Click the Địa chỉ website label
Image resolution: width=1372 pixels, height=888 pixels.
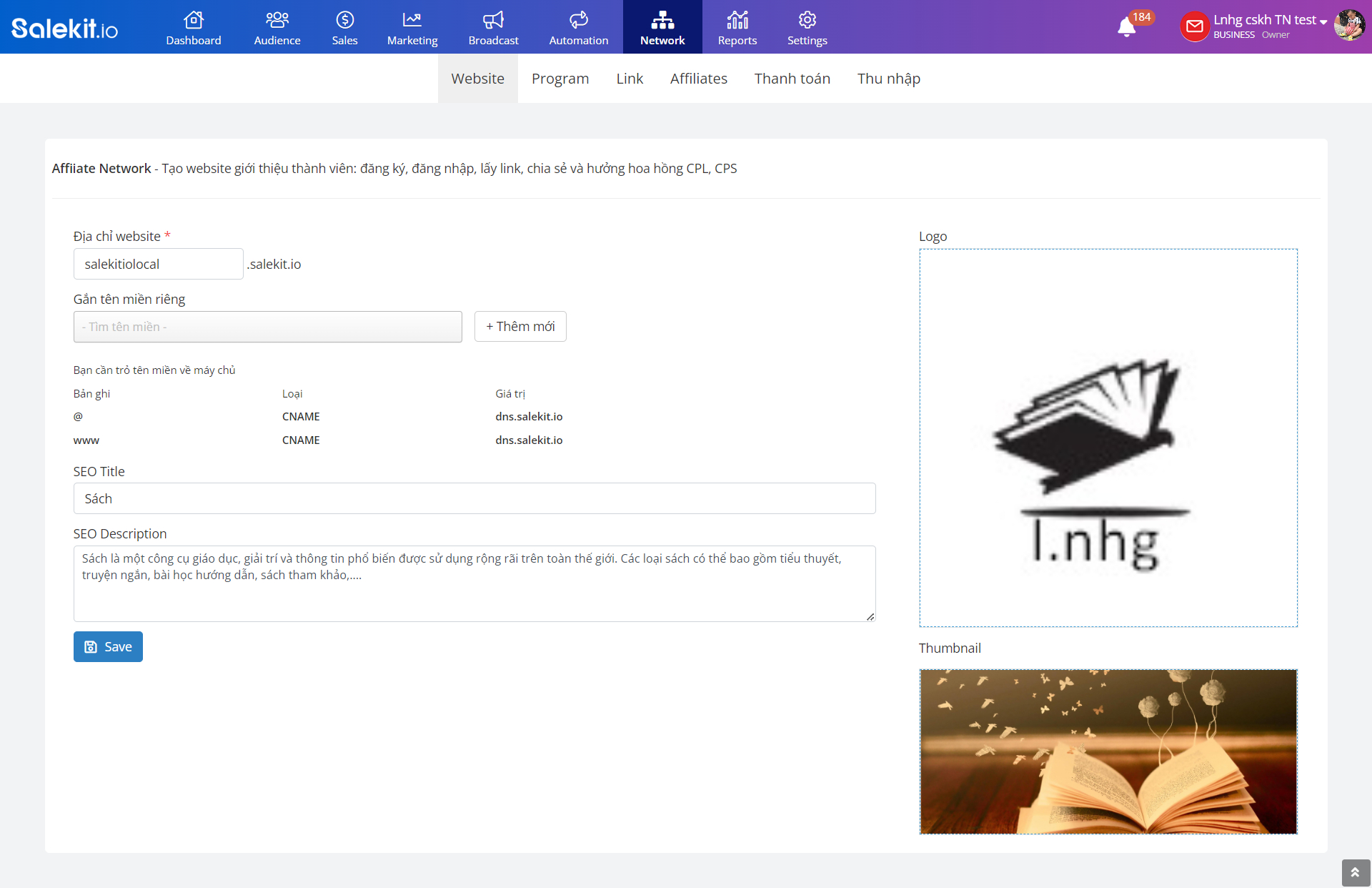pos(117,237)
